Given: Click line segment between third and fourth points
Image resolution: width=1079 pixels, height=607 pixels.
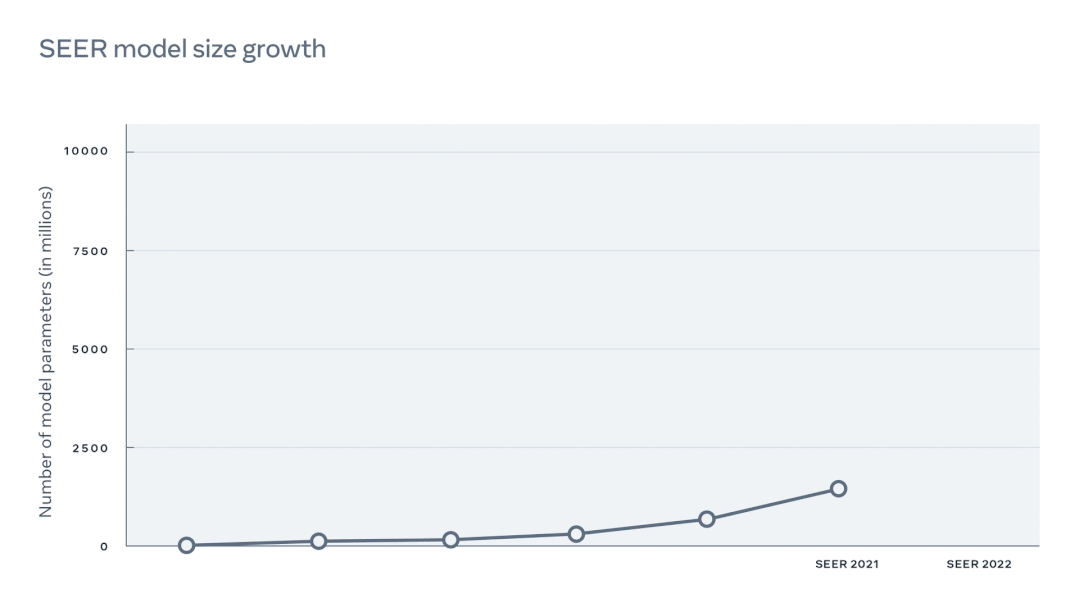Looking at the screenshot, I should 513,537.
